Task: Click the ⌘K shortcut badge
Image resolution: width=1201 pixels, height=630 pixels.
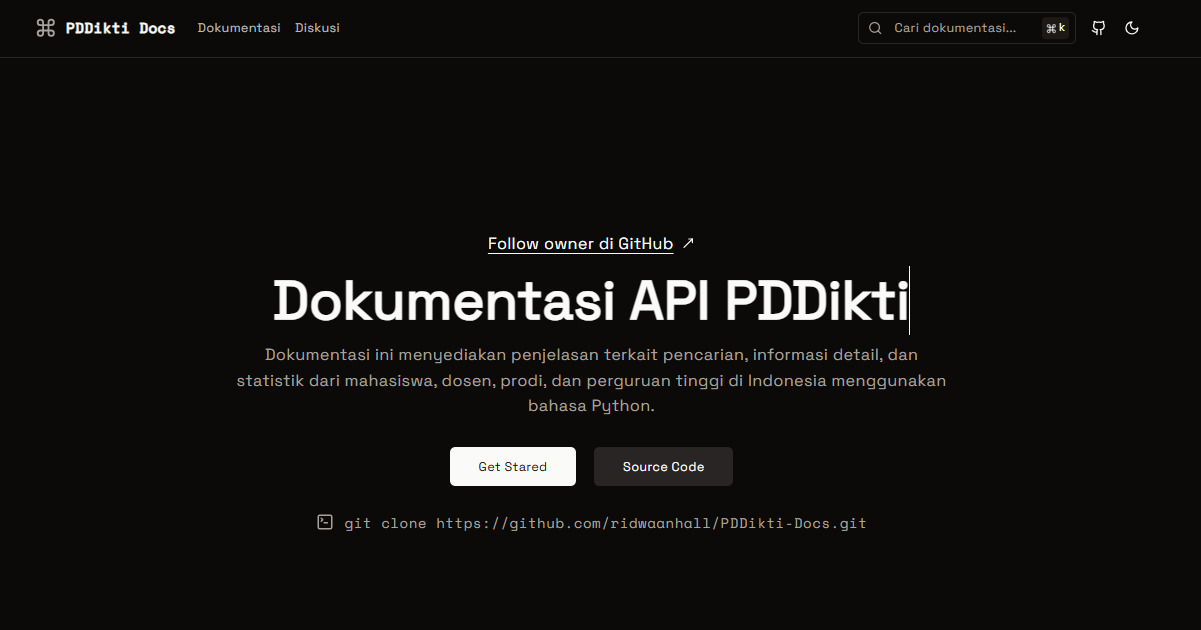Action: point(1055,28)
